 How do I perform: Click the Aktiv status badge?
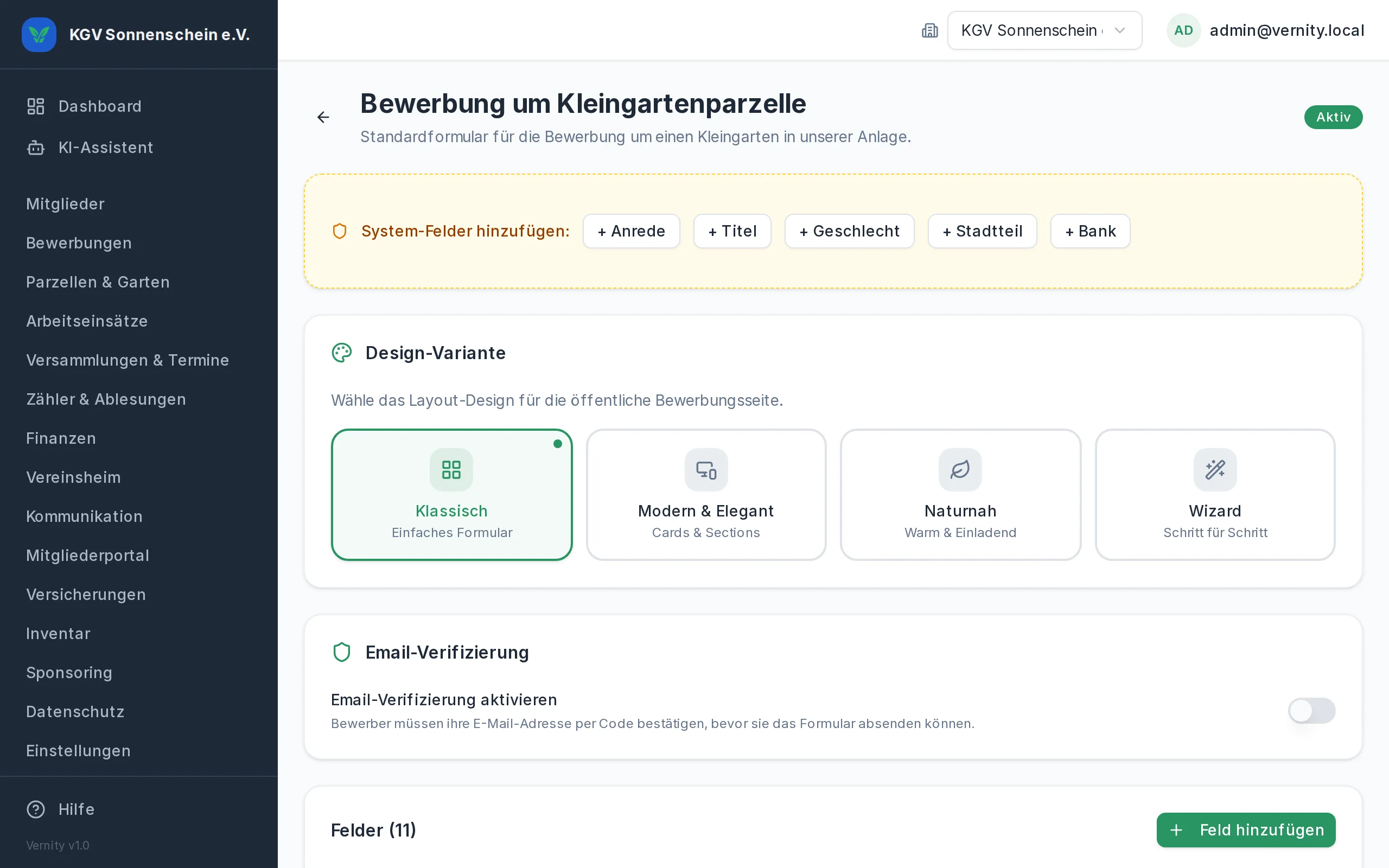1333,117
